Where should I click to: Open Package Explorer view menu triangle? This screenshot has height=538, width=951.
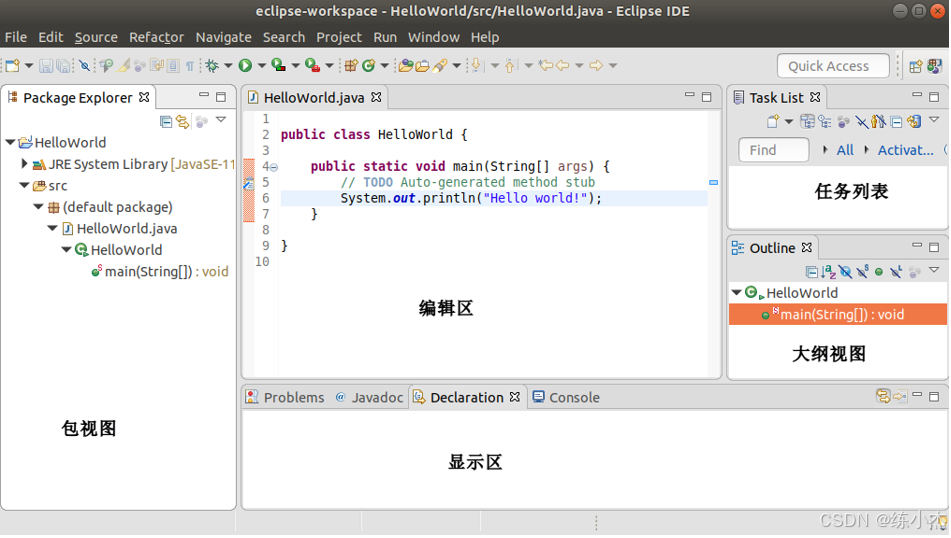click(x=221, y=120)
